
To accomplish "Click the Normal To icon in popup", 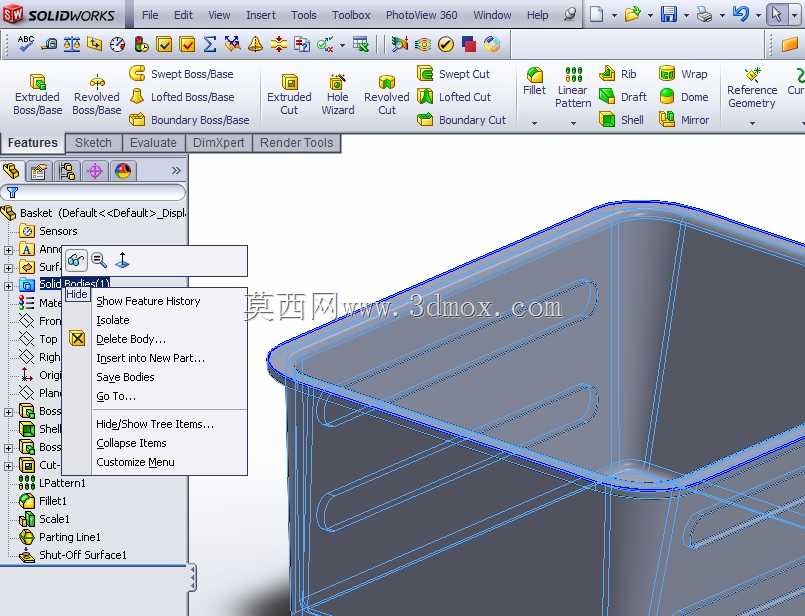I will pos(122,261).
